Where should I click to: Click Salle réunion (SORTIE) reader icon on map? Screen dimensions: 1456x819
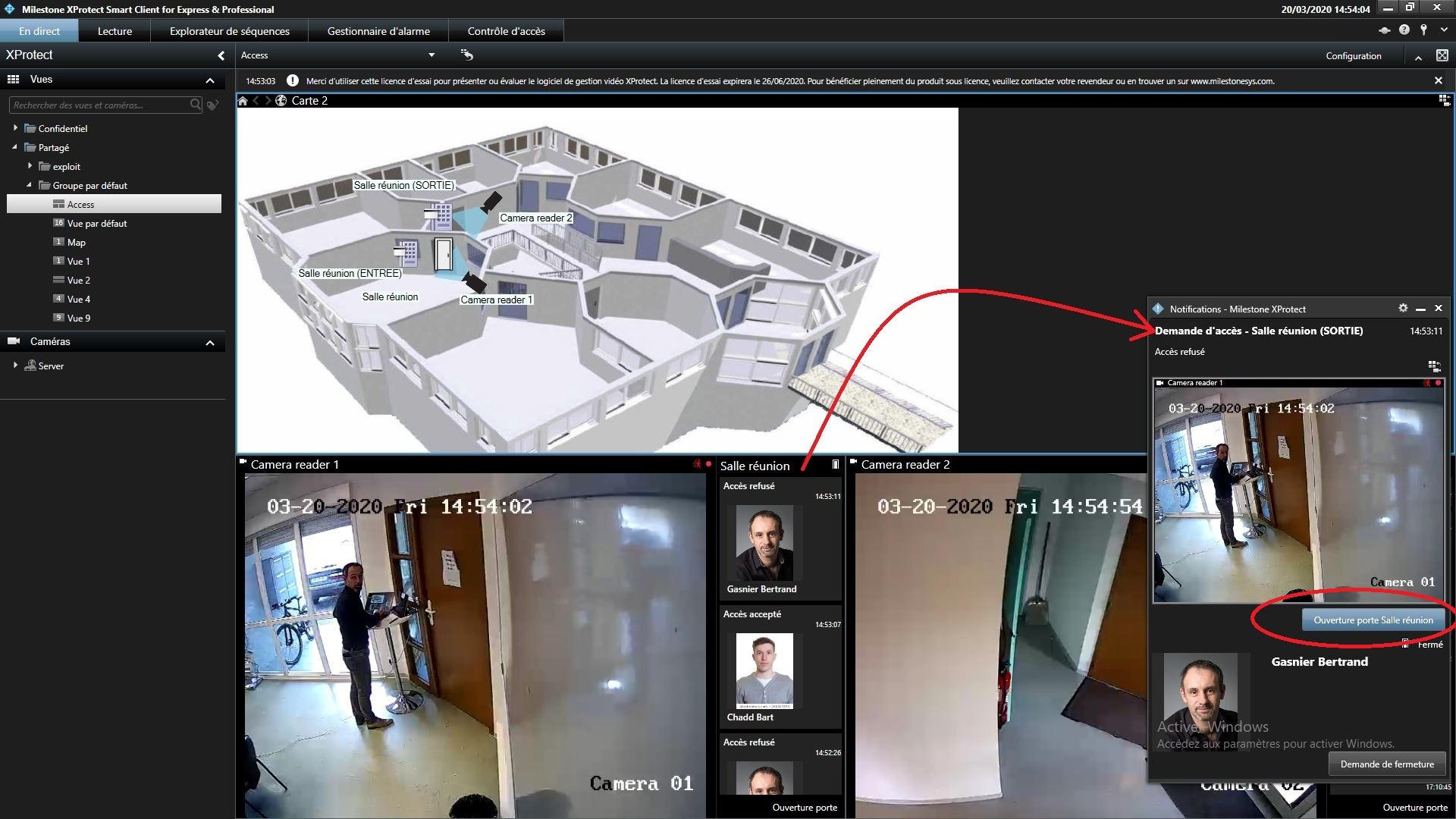point(438,216)
